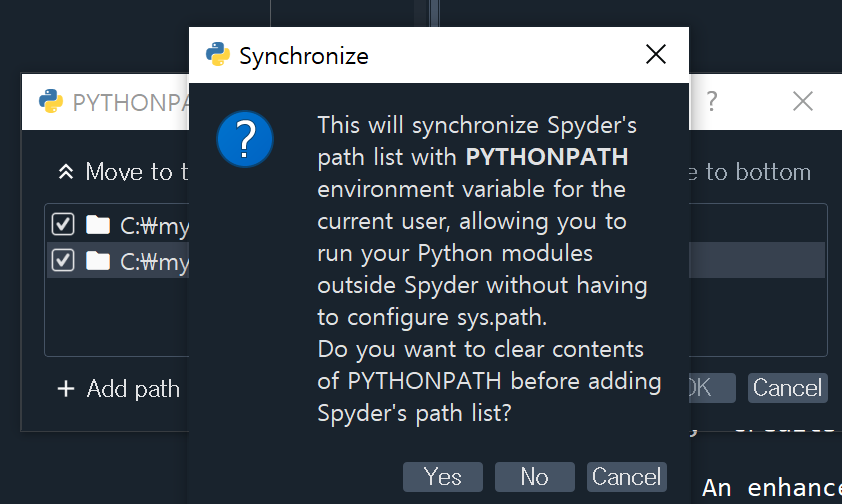The width and height of the screenshot is (842, 504).
Task: Select the second highlighted C:\my path entry
Action: [x=118, y=260]
